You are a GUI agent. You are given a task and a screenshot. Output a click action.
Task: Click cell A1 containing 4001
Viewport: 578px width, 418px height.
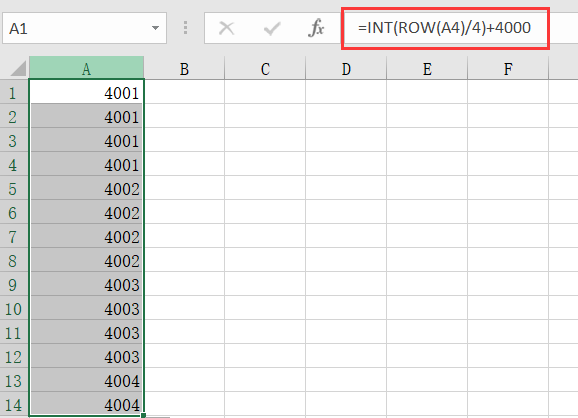click(x=86, y=93)
